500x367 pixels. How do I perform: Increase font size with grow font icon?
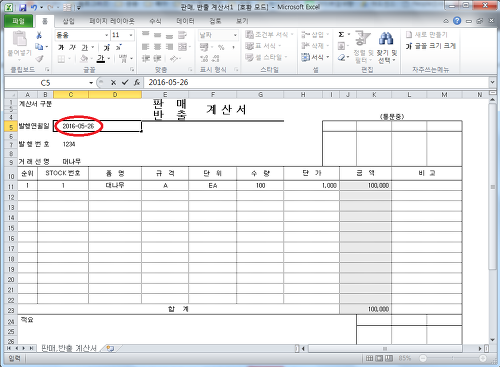[x=107, y=48]
